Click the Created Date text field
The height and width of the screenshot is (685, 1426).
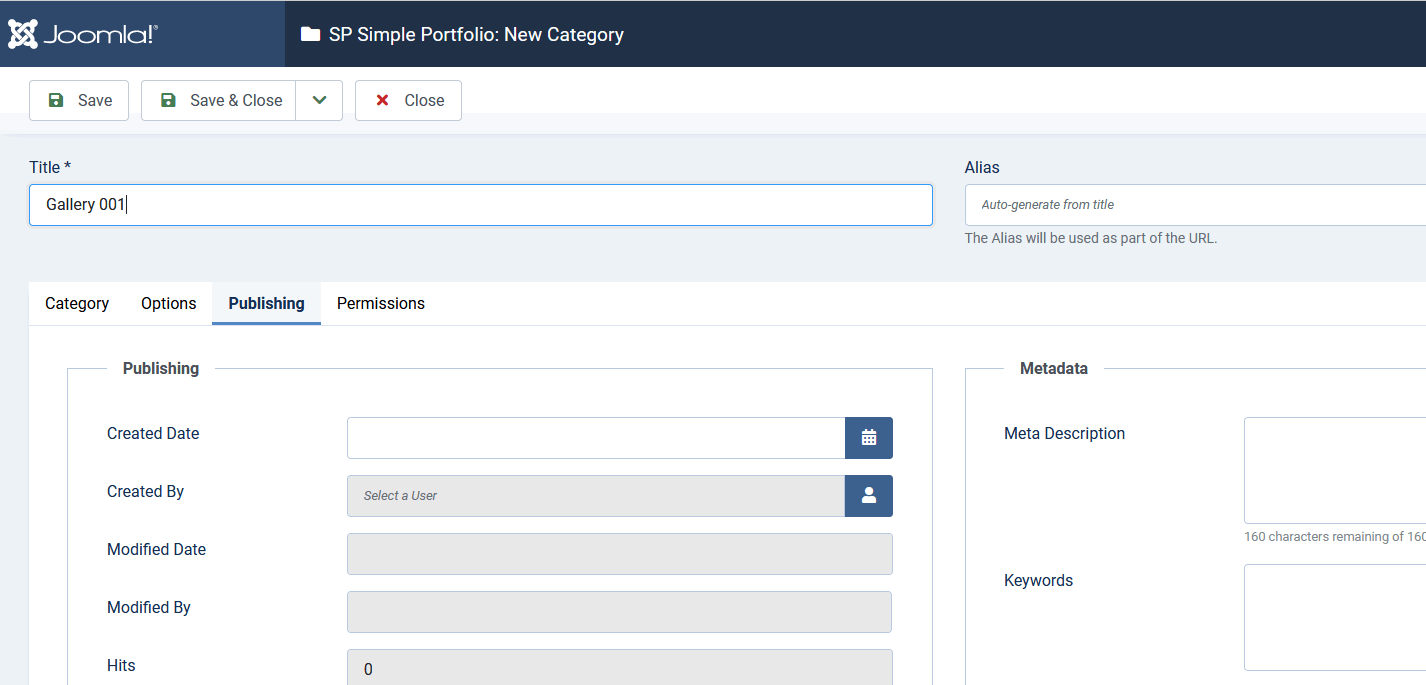(596, 438)
